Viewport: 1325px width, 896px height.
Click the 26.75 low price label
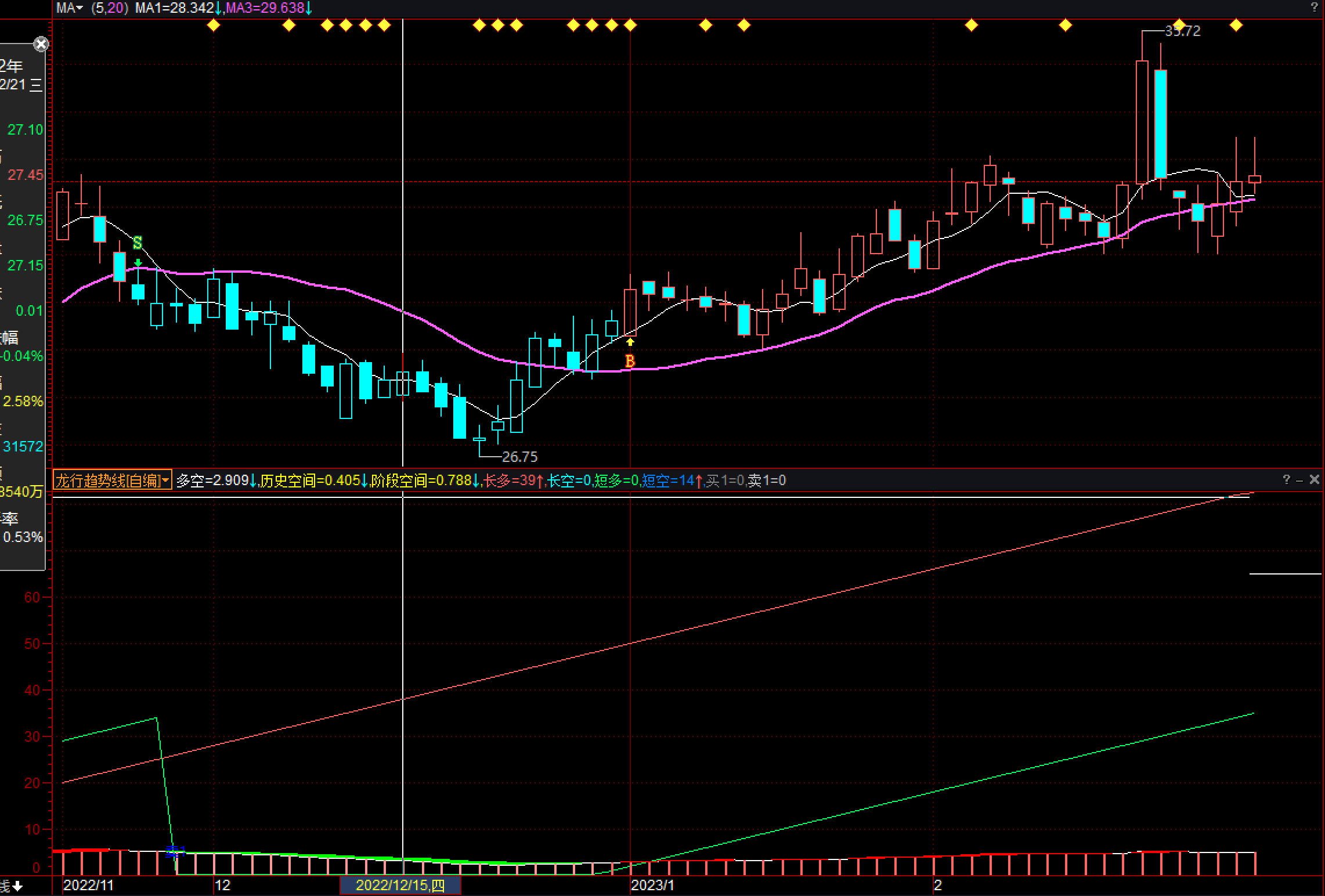click(519, 457)
